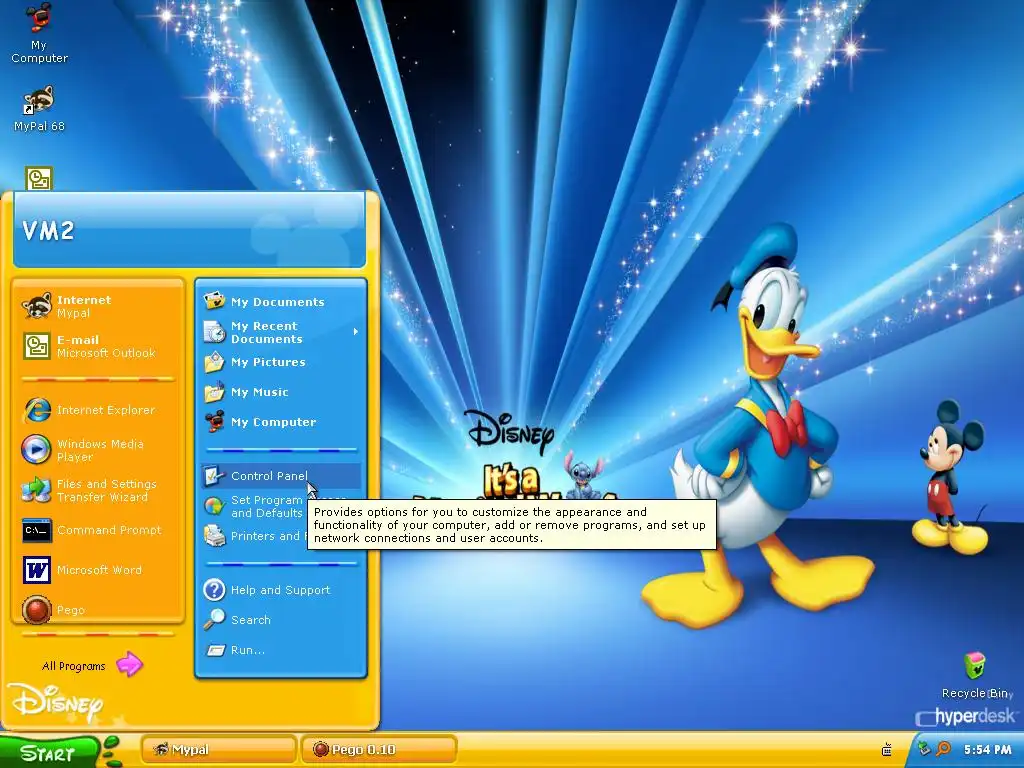Click the VM2 user name header
The width and height of the screenshot is (1024, 768).
[x=48, y=230]
